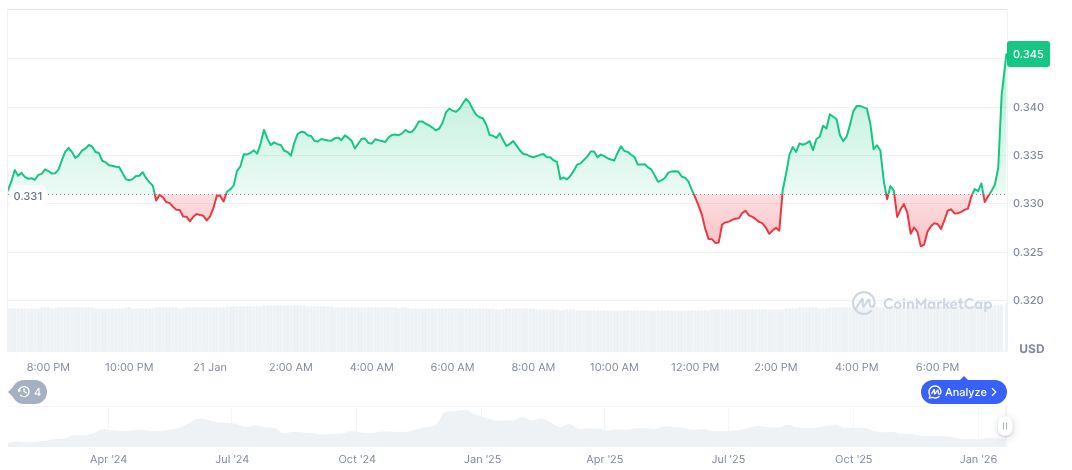The width and height of the screenshot is (1072, 470).
Task: Select Jul '25 in the navigator timeline
Action: (x=728, y=459)
